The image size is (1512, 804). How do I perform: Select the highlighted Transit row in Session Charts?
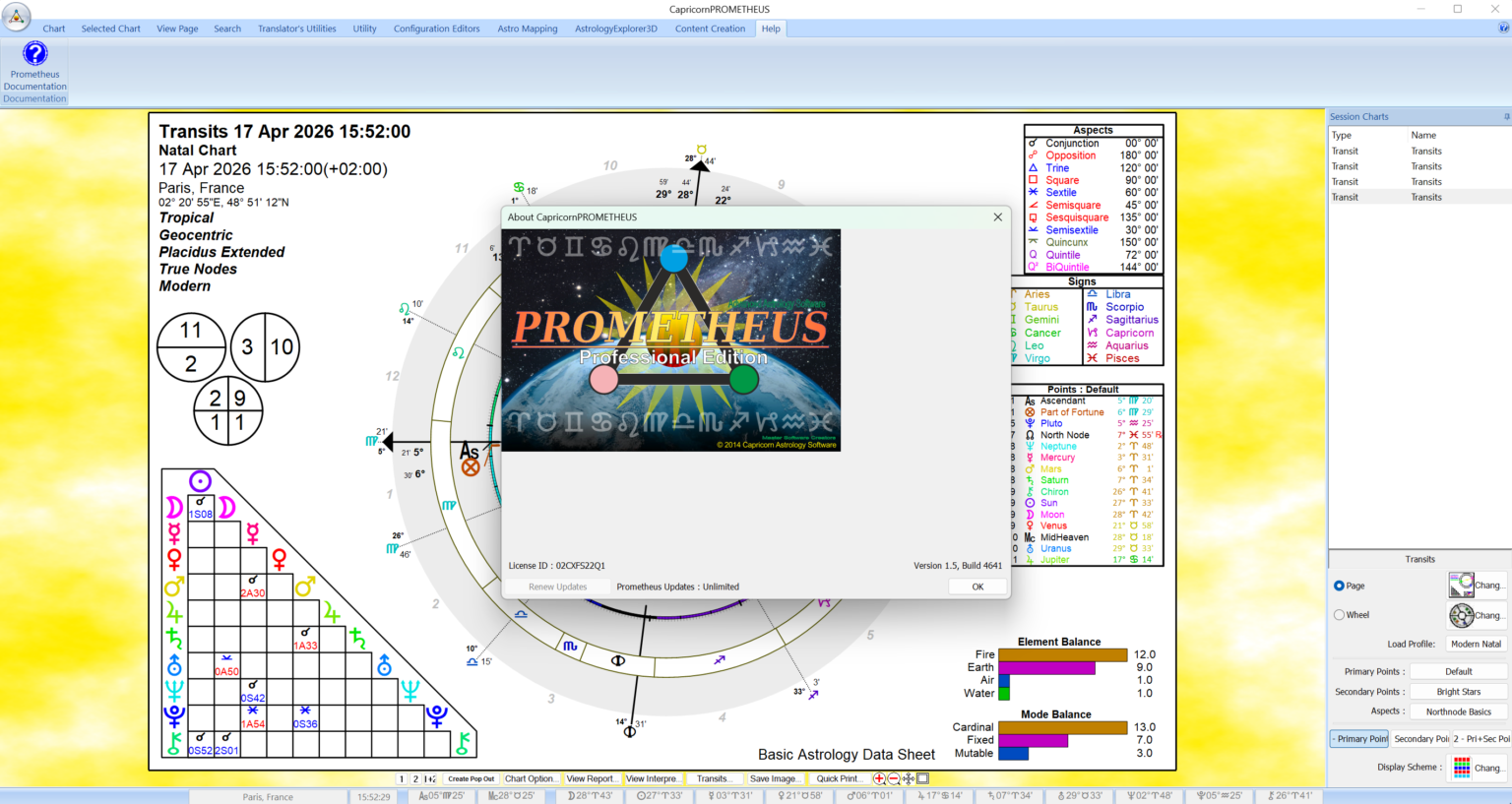click(x=1419, y=197)
